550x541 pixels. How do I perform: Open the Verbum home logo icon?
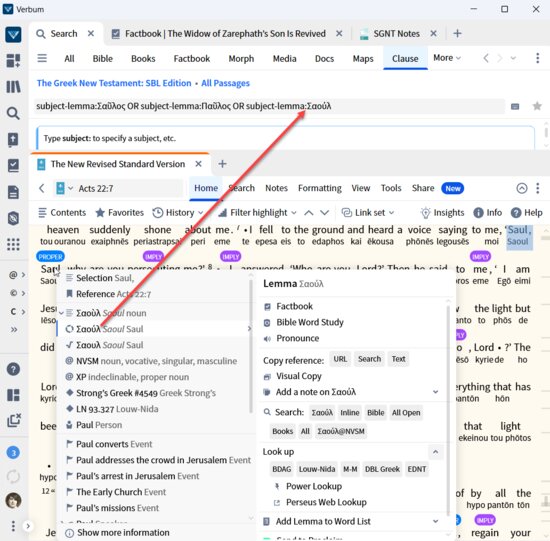tap(13, 34)
